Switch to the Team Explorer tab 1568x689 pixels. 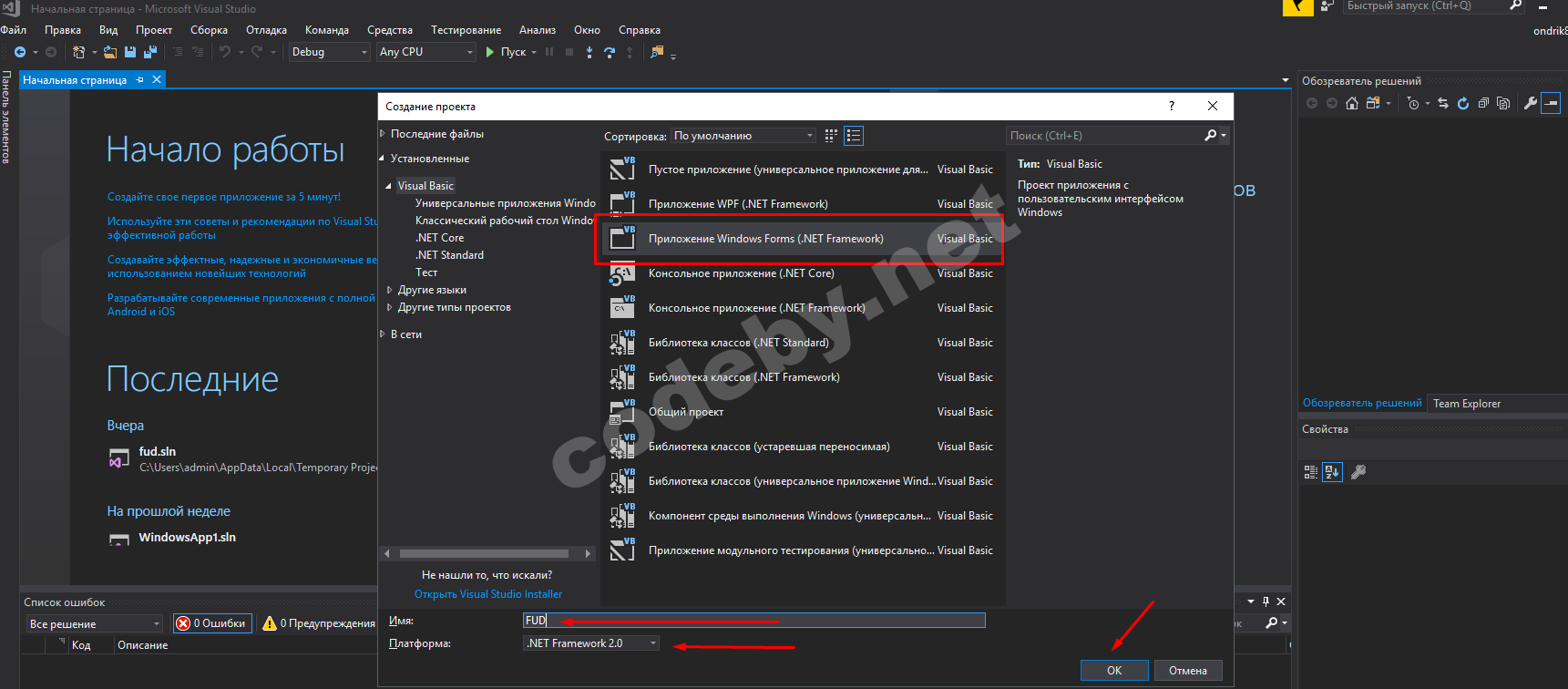(x=1466, y=404)
